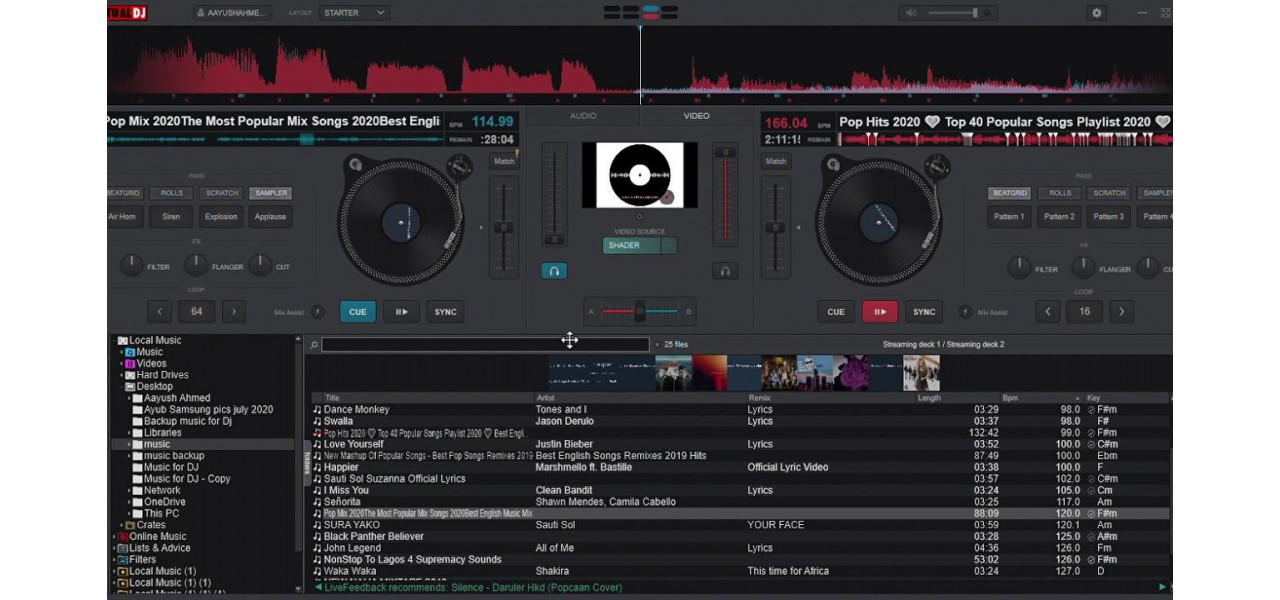Click the Lists & Advice icon

122,548
